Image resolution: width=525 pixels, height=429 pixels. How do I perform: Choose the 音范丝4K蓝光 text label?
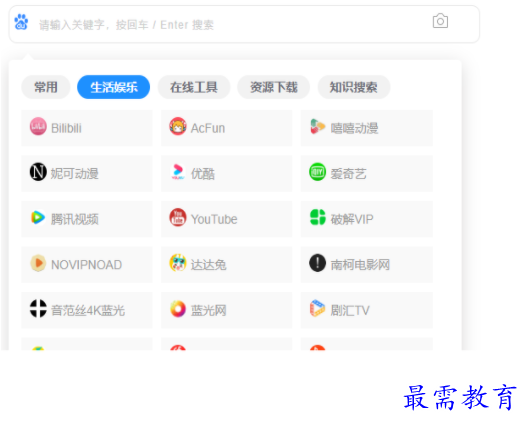(88, 310)
